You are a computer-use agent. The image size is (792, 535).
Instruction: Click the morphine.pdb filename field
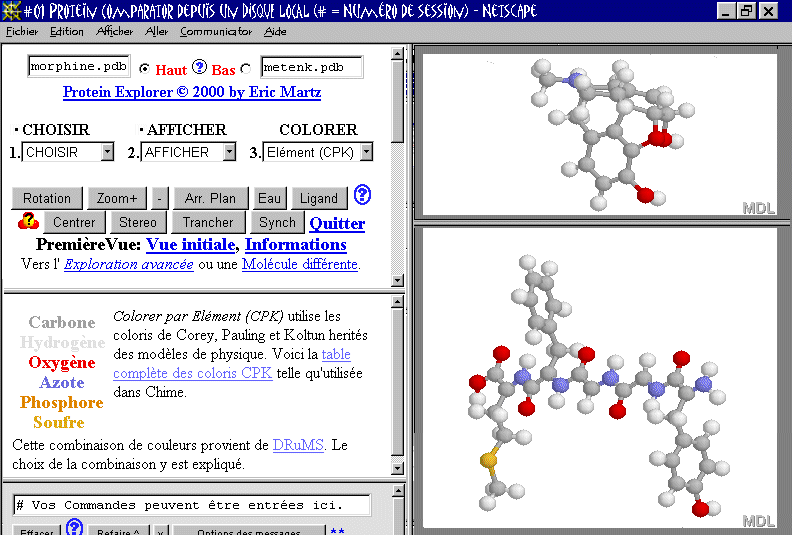79,66
